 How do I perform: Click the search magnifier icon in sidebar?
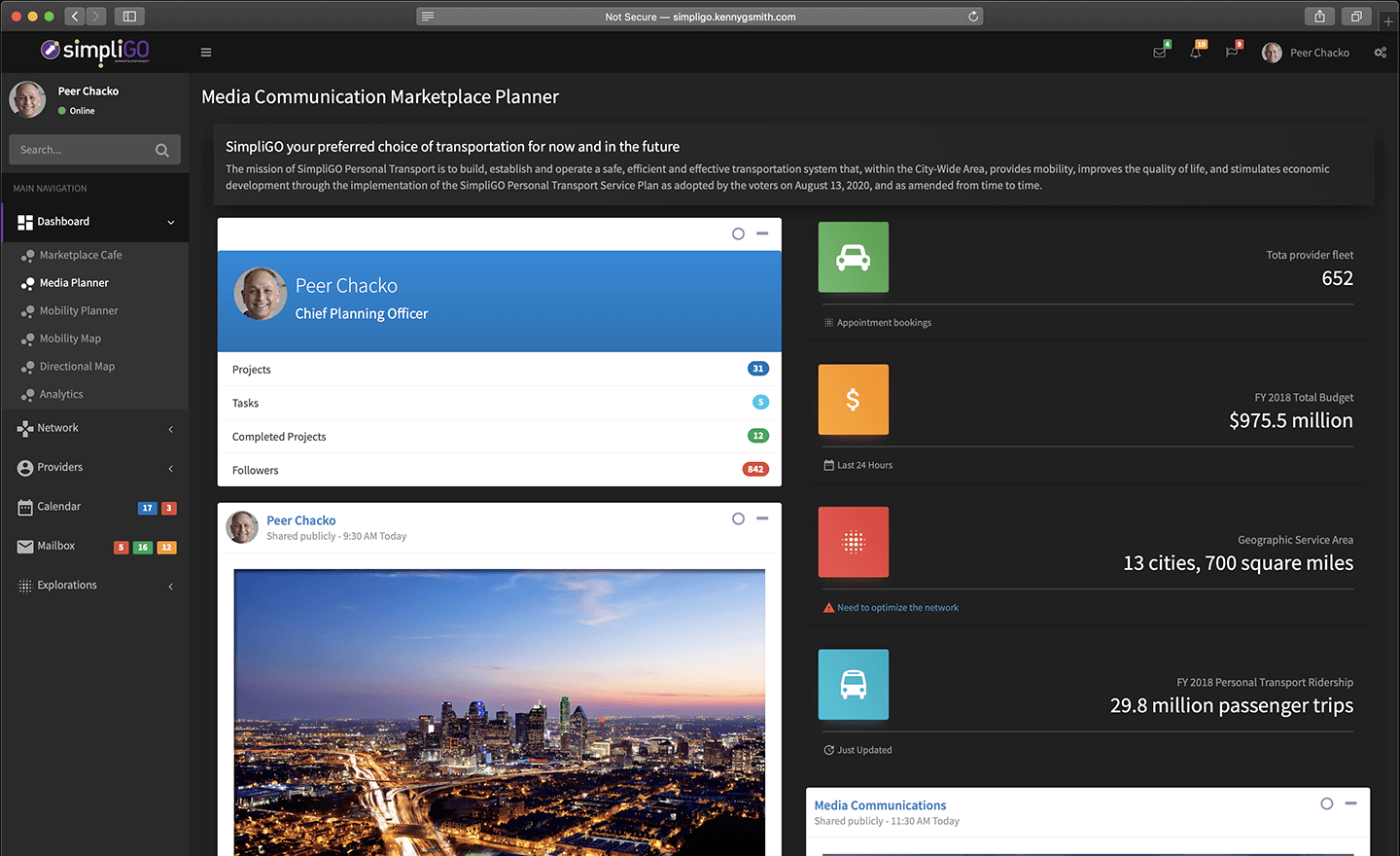[162, 150]
